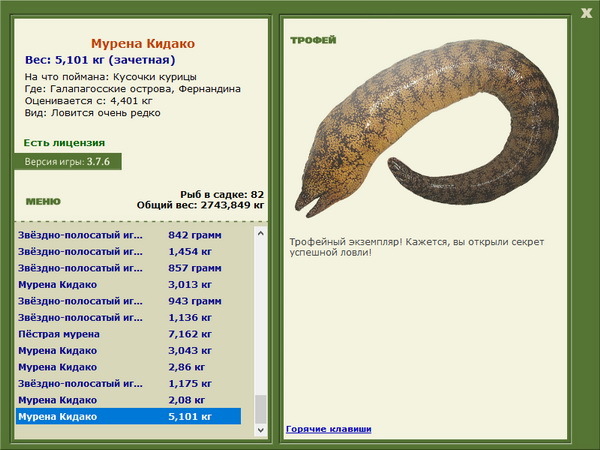Click the fish list scroll-down arrow
The image size is (600, 450).
pyautogui.click(x=261, y=430)
